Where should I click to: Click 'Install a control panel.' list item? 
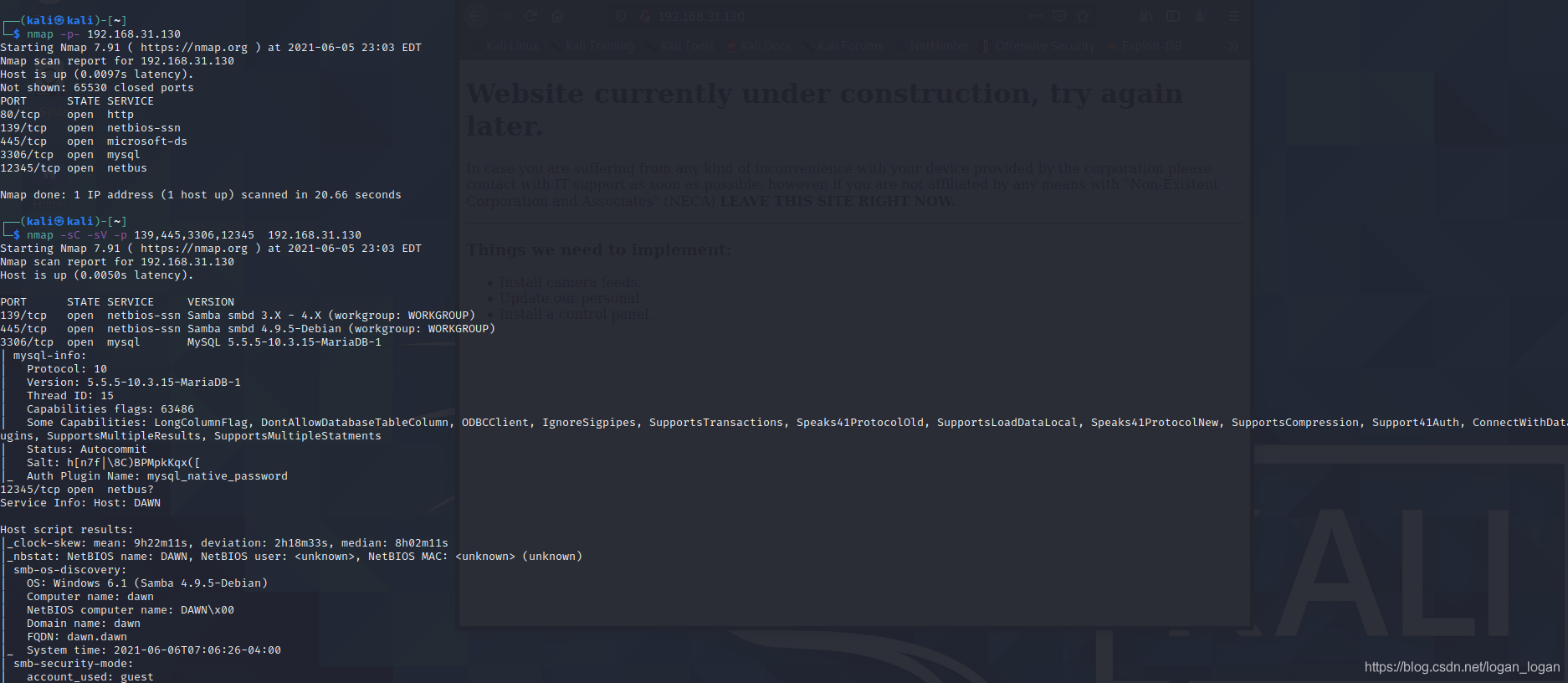click(576, 314)
